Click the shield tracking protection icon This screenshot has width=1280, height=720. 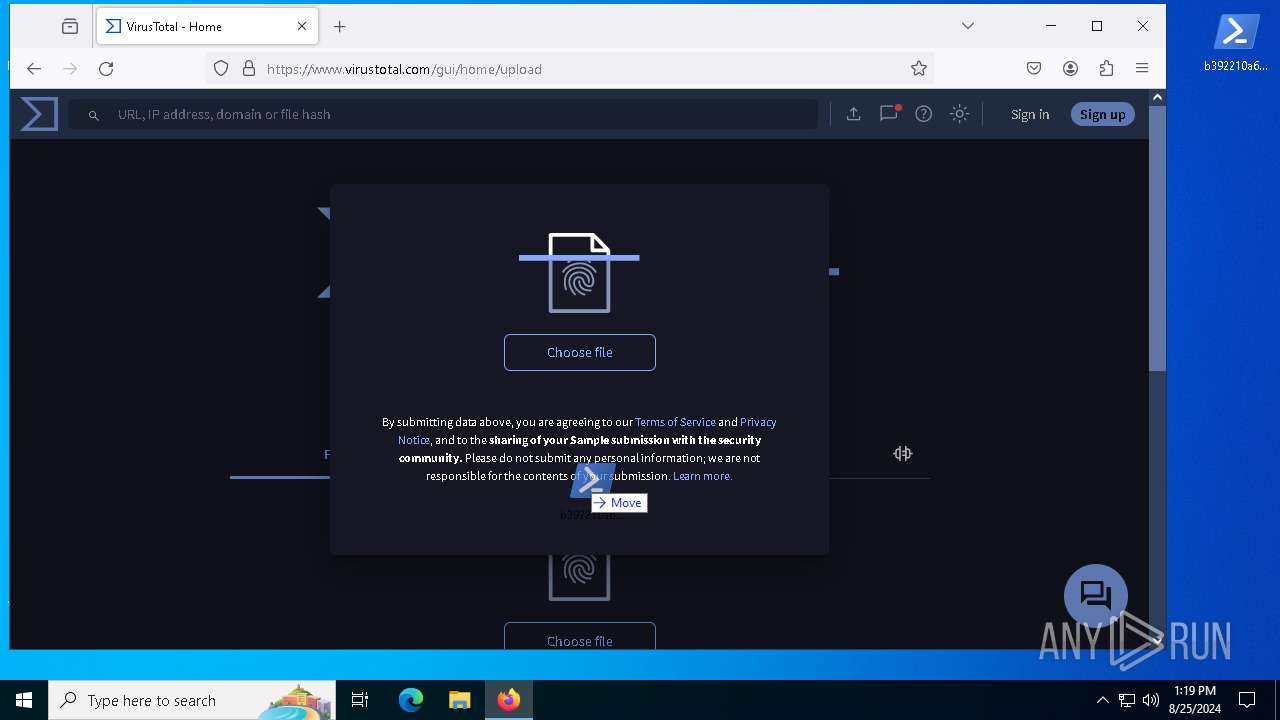tap(221, 68)
